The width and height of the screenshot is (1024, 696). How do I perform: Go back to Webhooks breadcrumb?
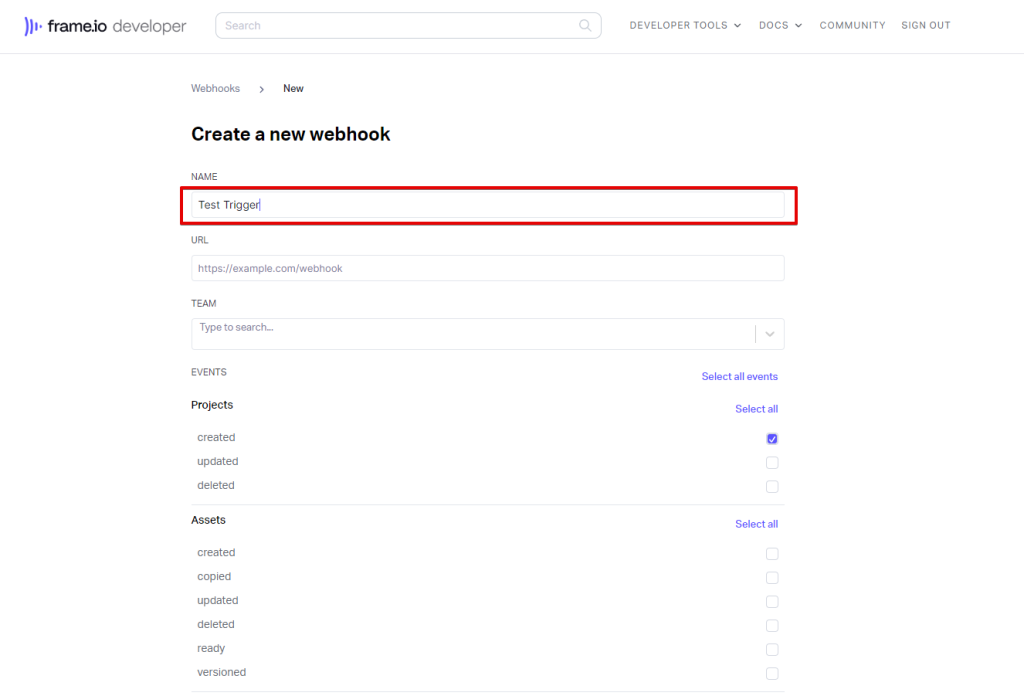pos(215,89)
